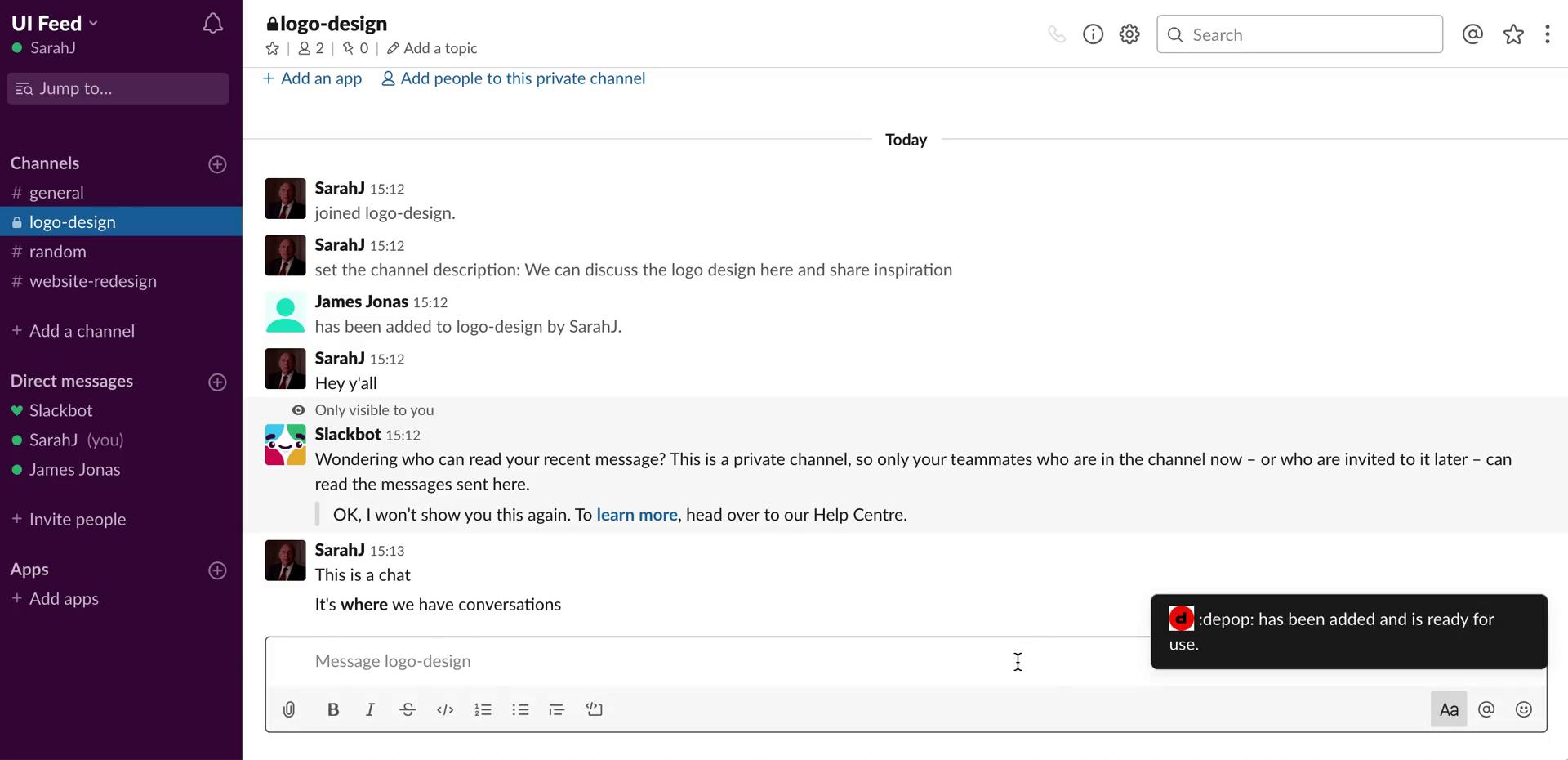
Task: Open emoji picker in composer
Action: tap(1524, 709)
